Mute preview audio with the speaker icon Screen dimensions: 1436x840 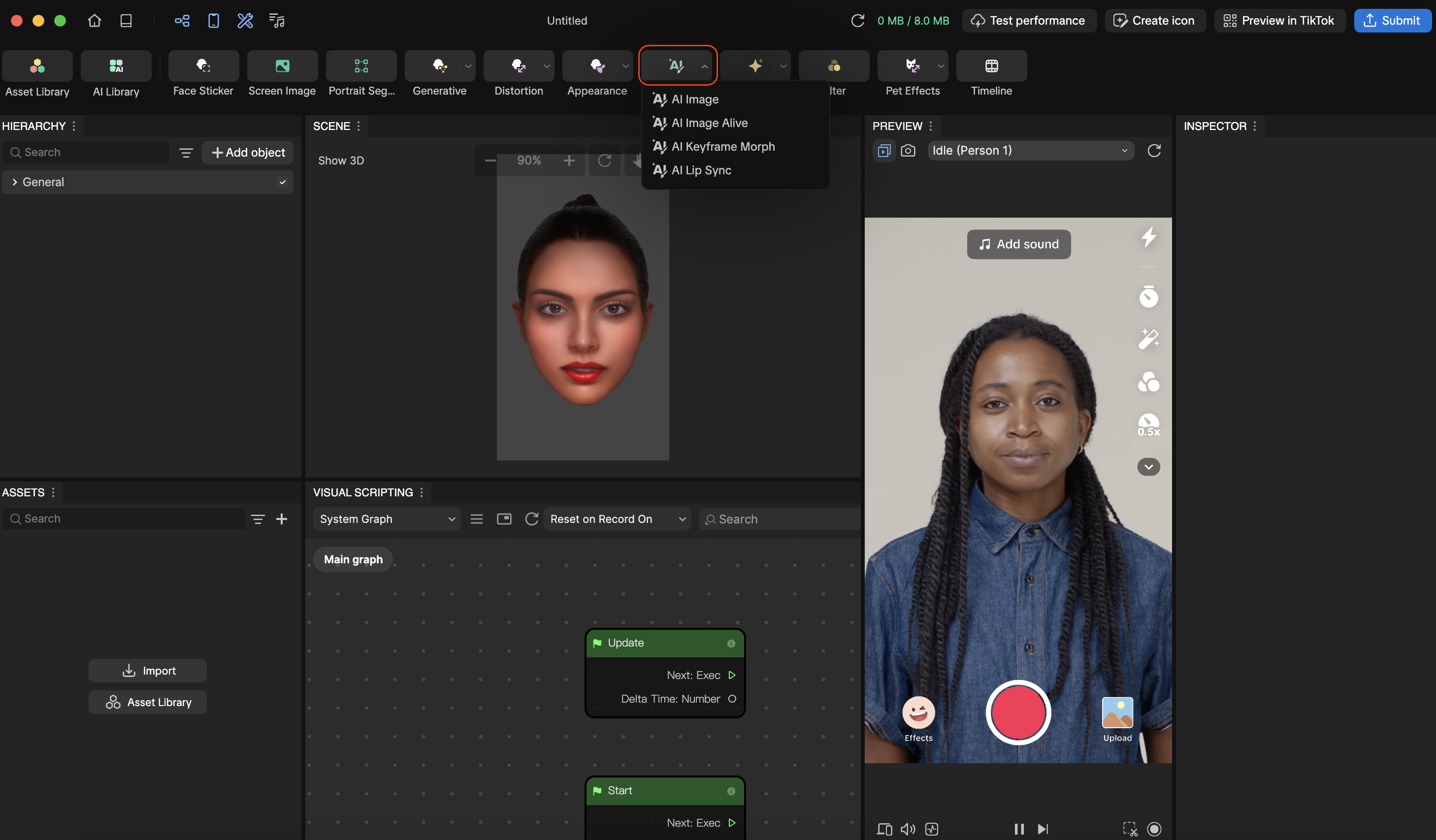coord(908,829)
